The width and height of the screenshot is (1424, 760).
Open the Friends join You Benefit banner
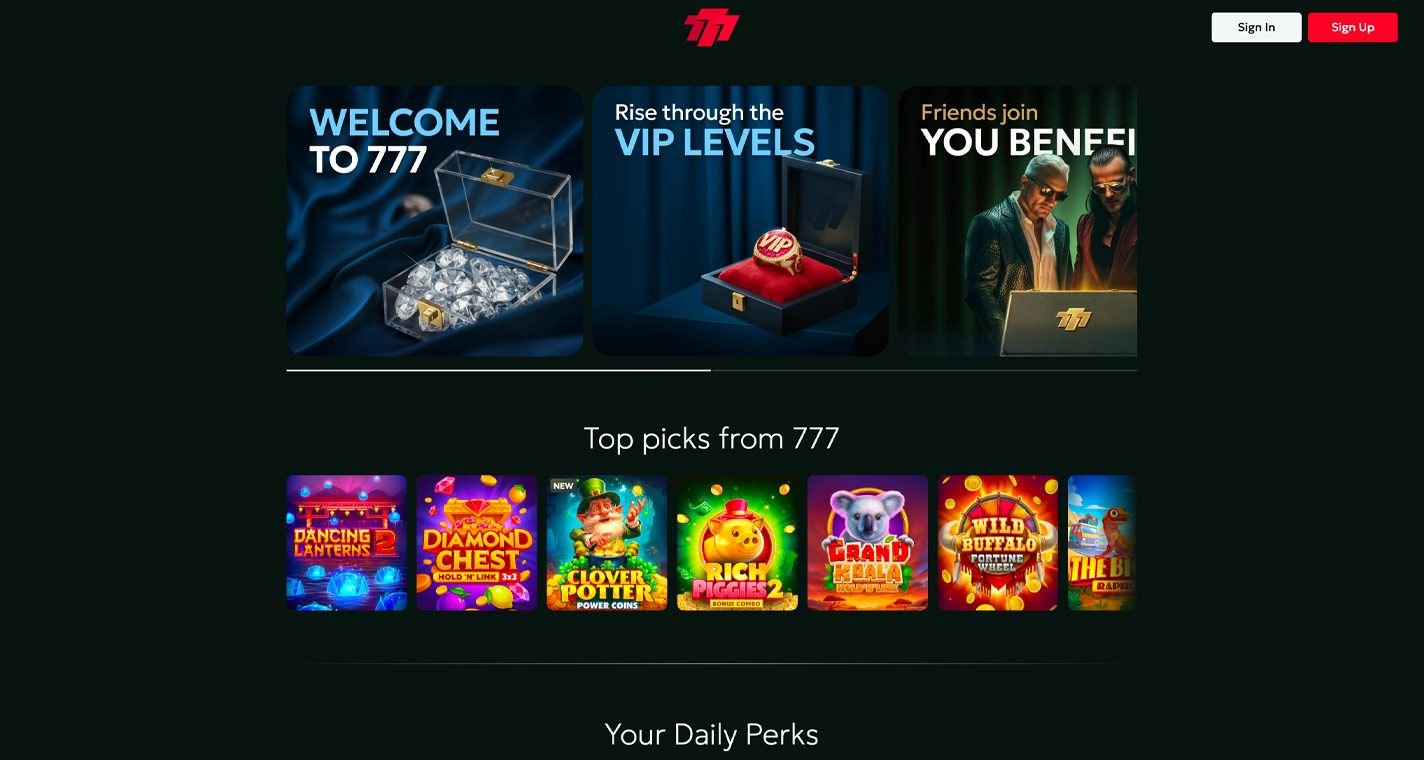1017,221
